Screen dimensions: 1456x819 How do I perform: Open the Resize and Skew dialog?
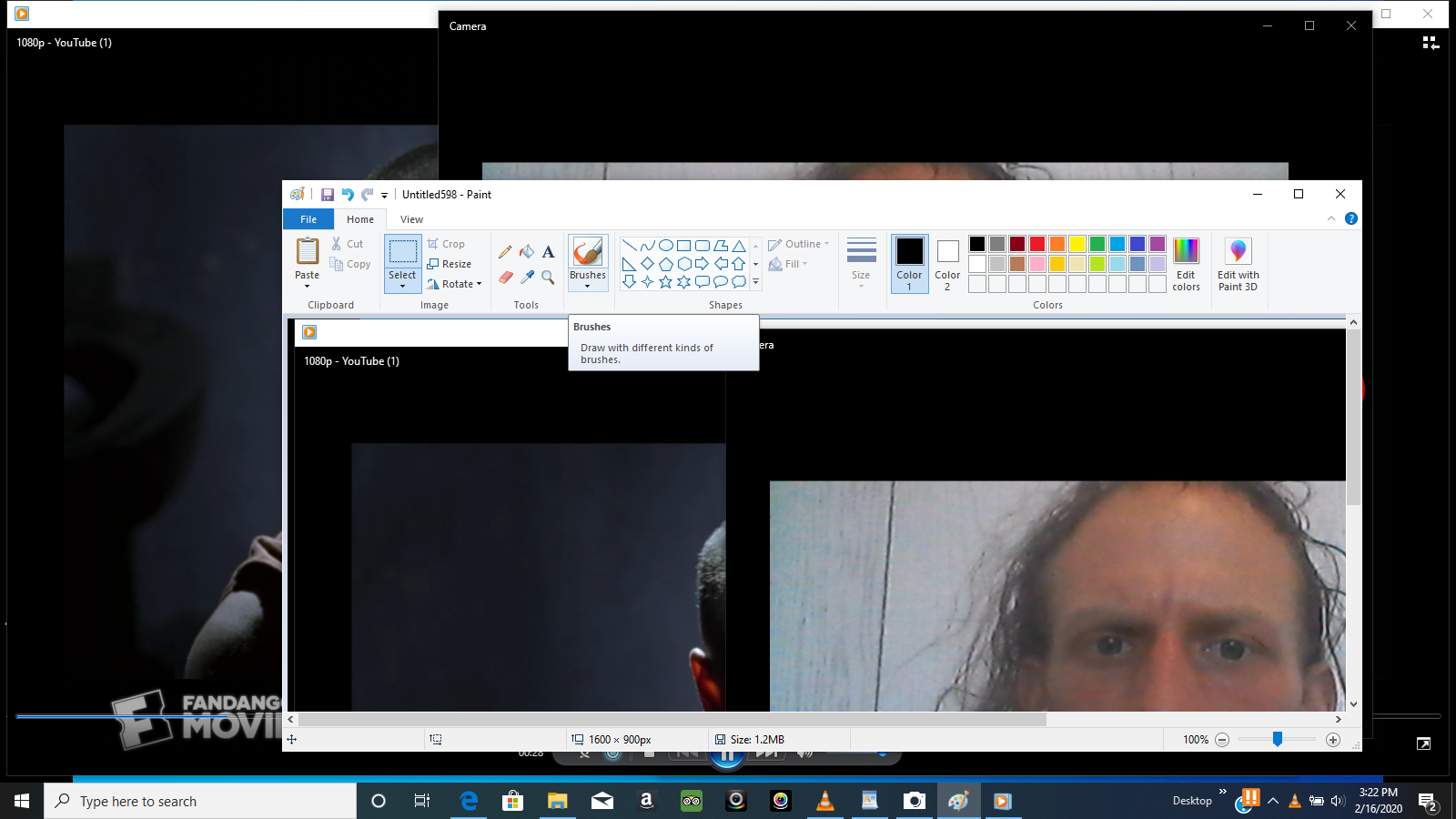coord(450,264)
